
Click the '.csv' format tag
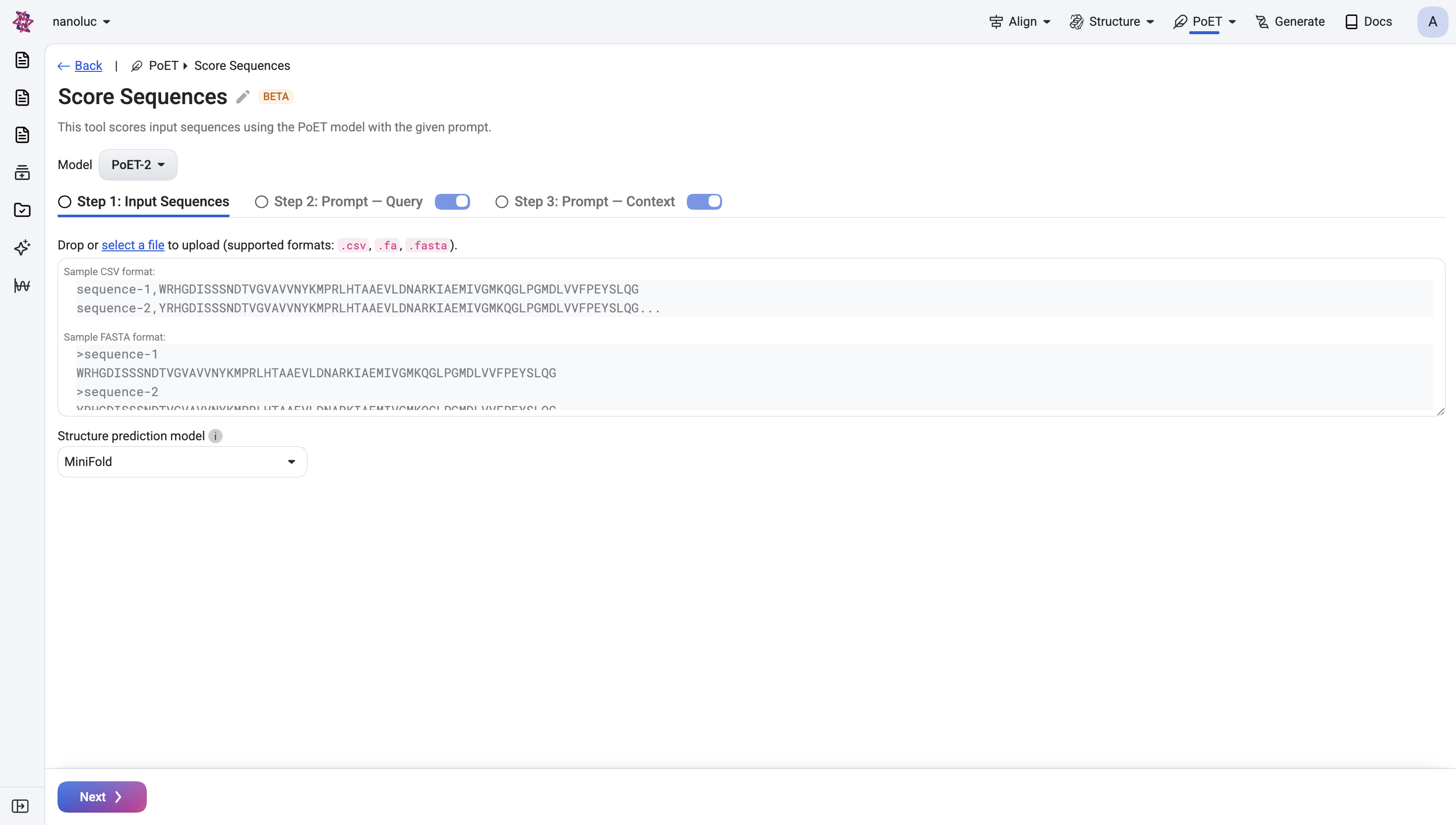point(353,245)
